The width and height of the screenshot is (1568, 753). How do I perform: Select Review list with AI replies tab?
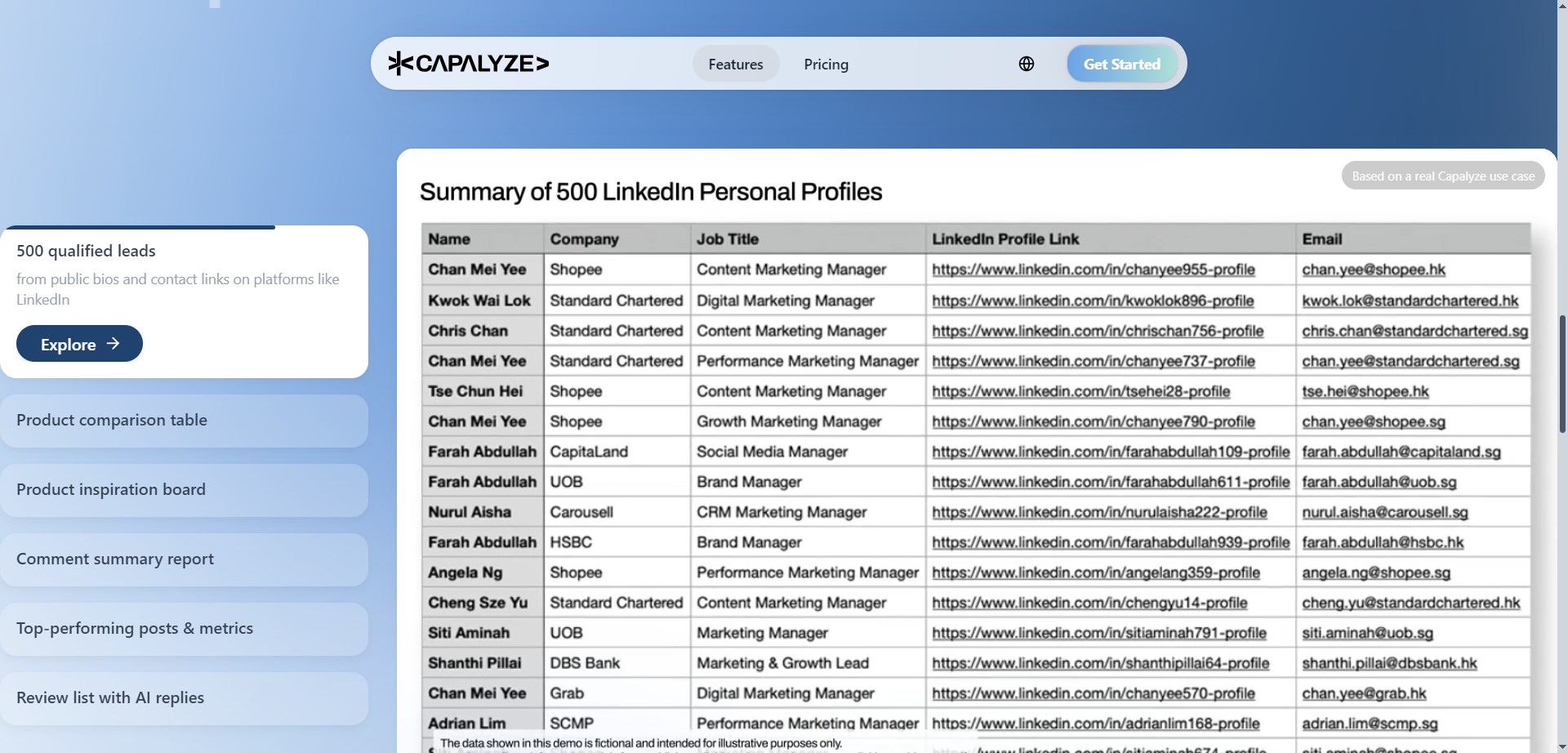184,698
